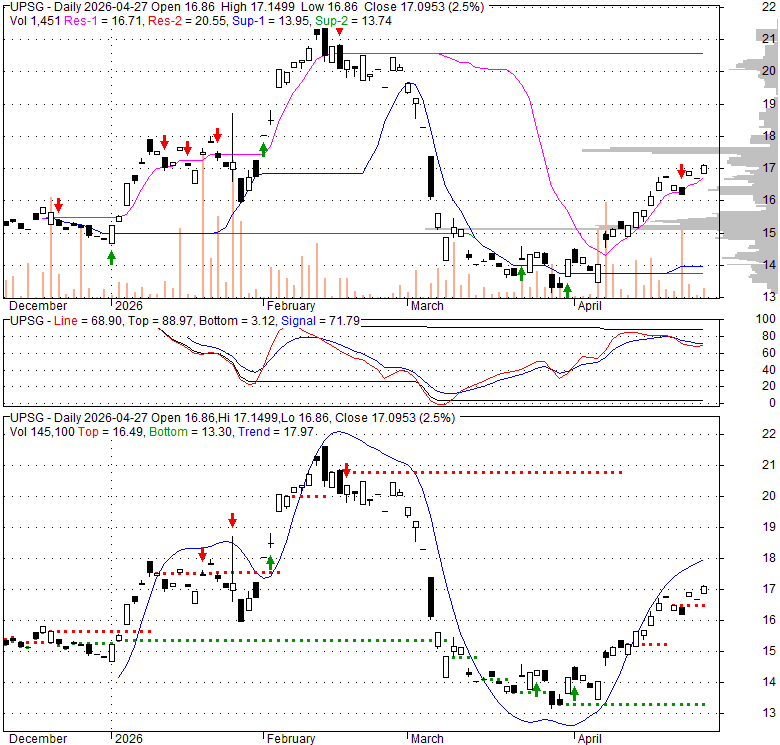Image resolution: width=780 pixels, height=745 pixels.
Task: Click the green up arrow near 2026 start, top chart
Action: (111, 257)
